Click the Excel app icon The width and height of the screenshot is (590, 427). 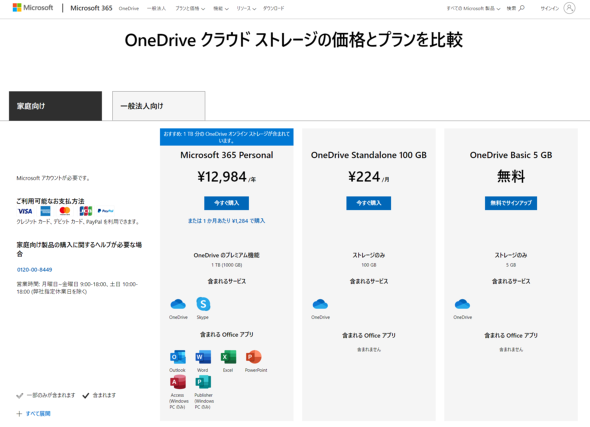pos(228,357)
